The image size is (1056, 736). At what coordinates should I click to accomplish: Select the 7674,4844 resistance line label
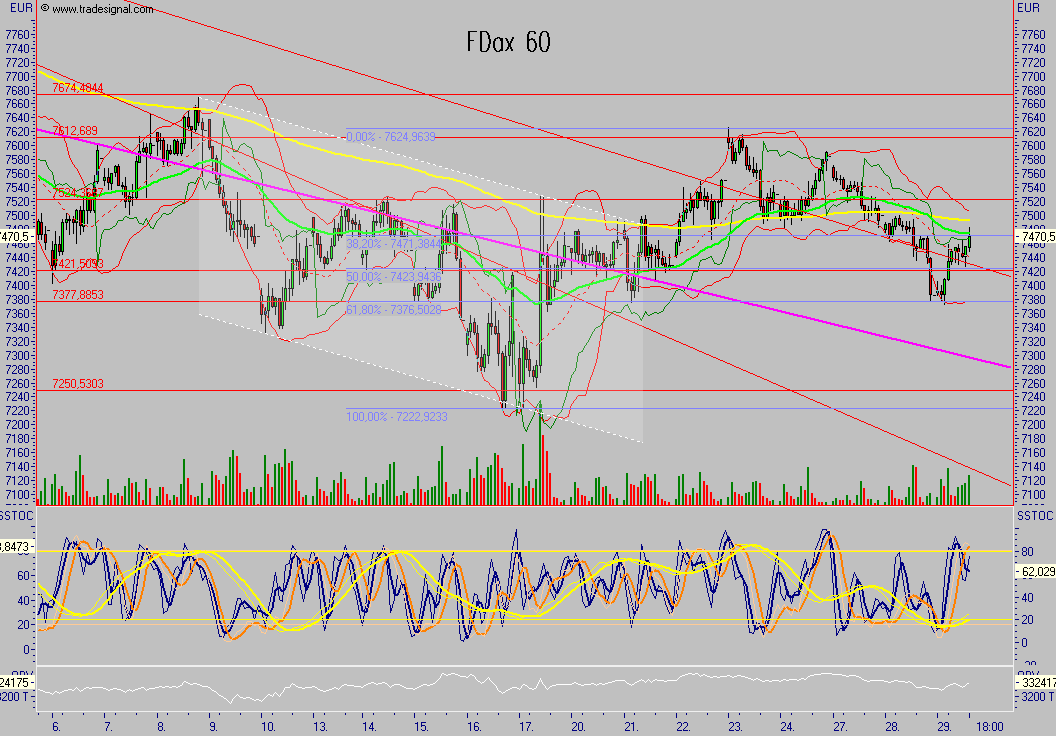click(x=77, y=88)
